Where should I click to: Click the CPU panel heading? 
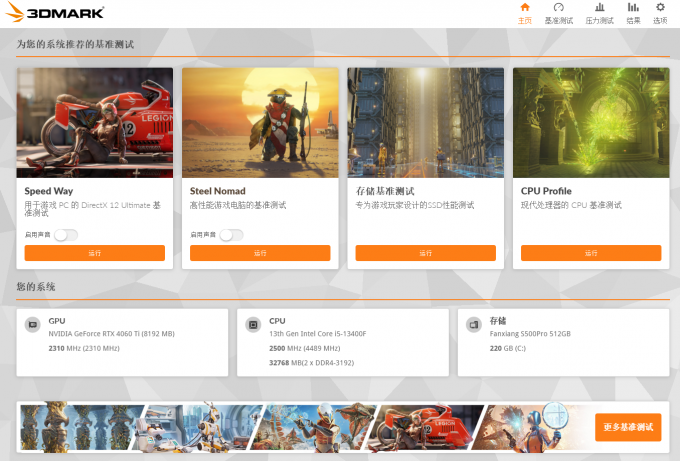pyautogui.click(x=277, y=321)
